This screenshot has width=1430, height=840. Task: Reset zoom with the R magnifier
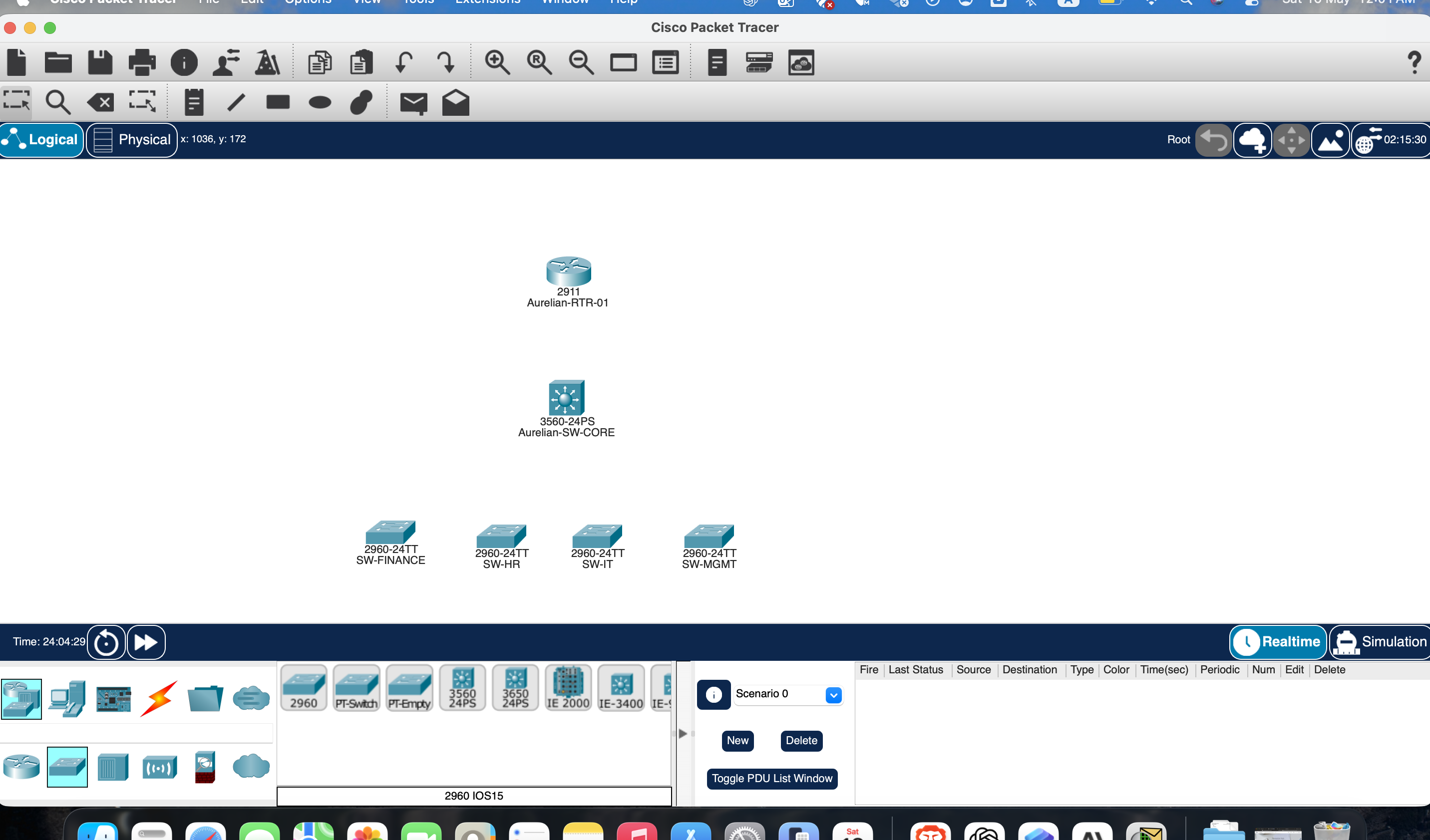tap(539, 62)
